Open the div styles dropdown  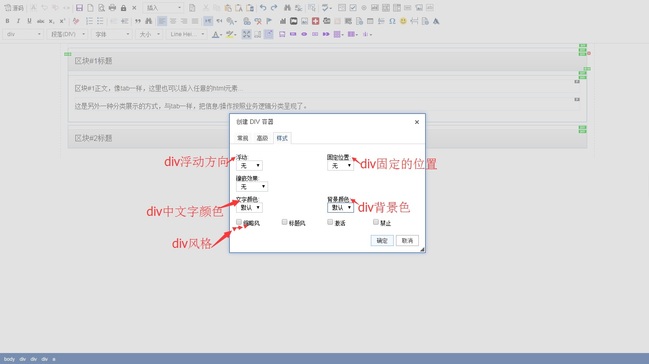(x=23, y=34)
